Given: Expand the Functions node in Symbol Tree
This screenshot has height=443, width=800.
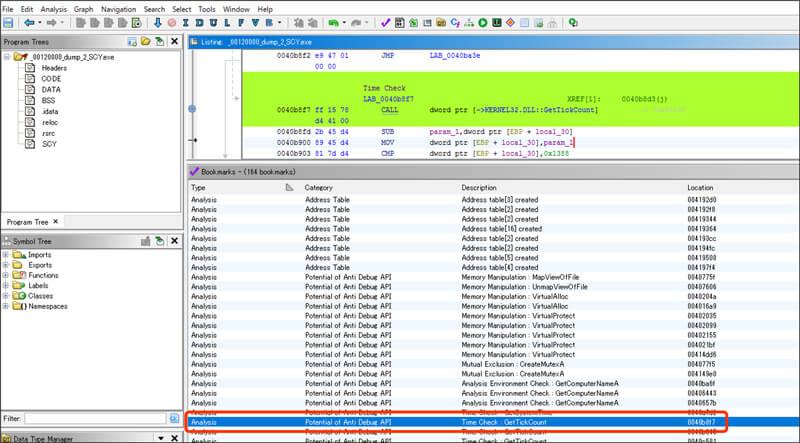Looking at the screenshot, I should (6, 275).
